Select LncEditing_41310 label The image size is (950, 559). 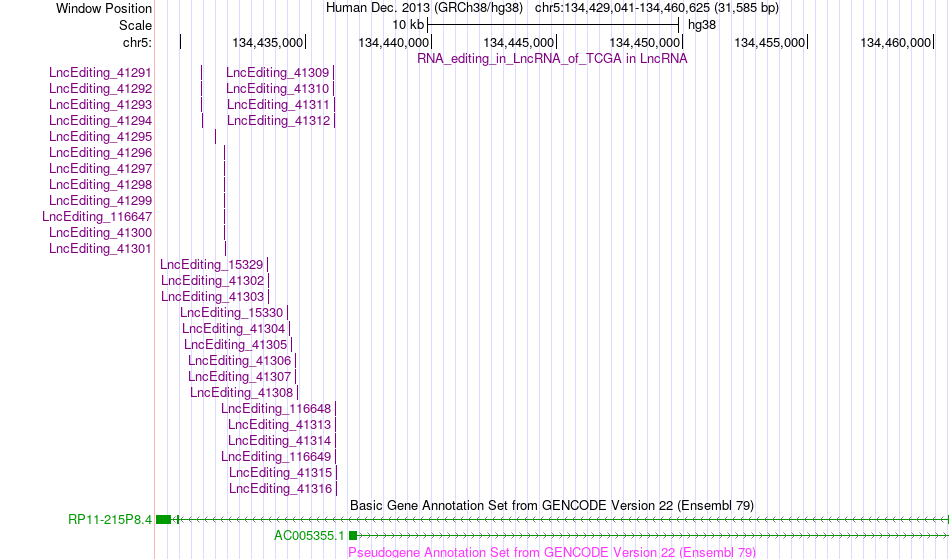(x=277, y=88)
